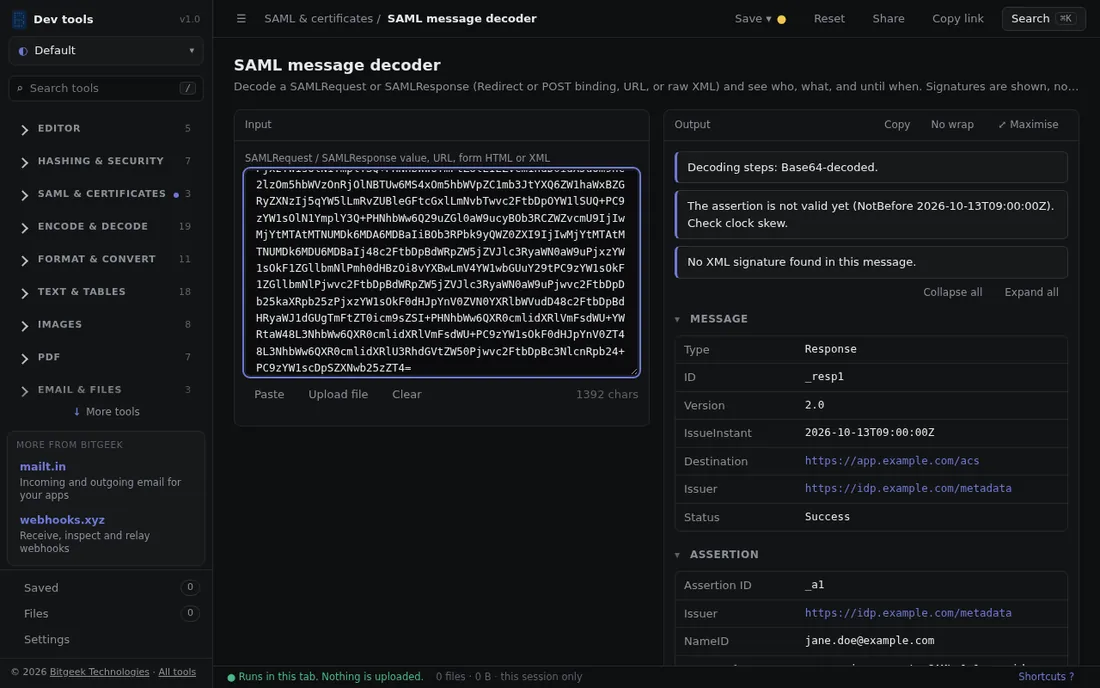Open the Files section
The width and height of the screenshot is (1100, 688).
(106, 614)
